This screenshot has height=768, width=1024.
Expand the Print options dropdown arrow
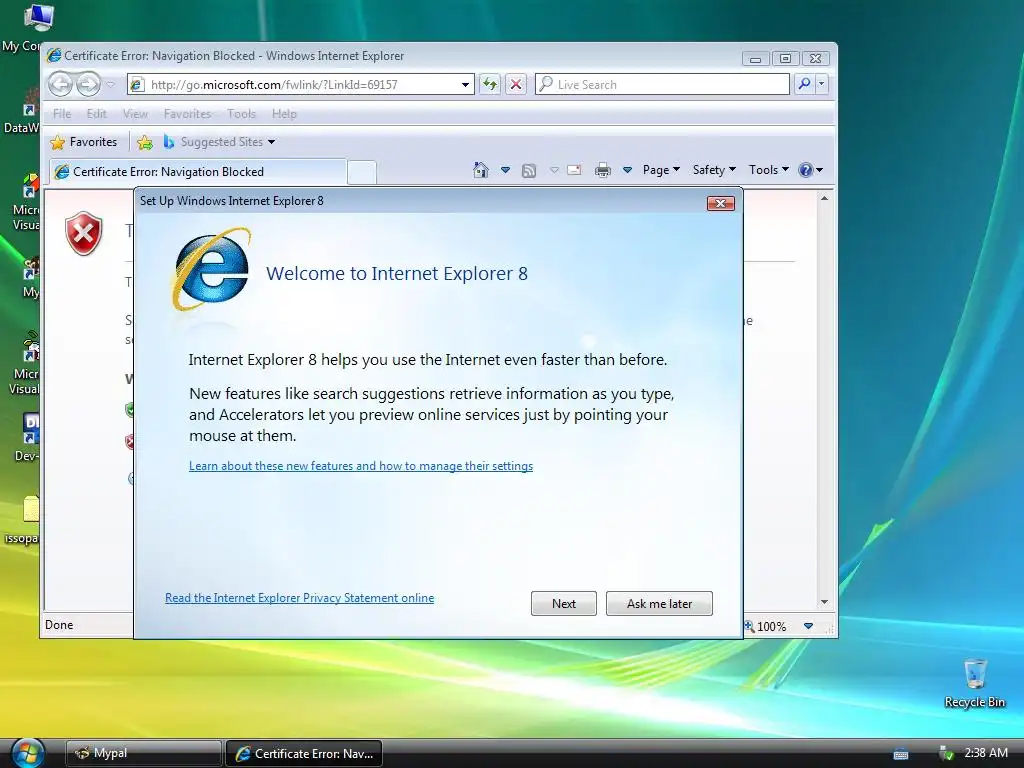coord(627,170)
